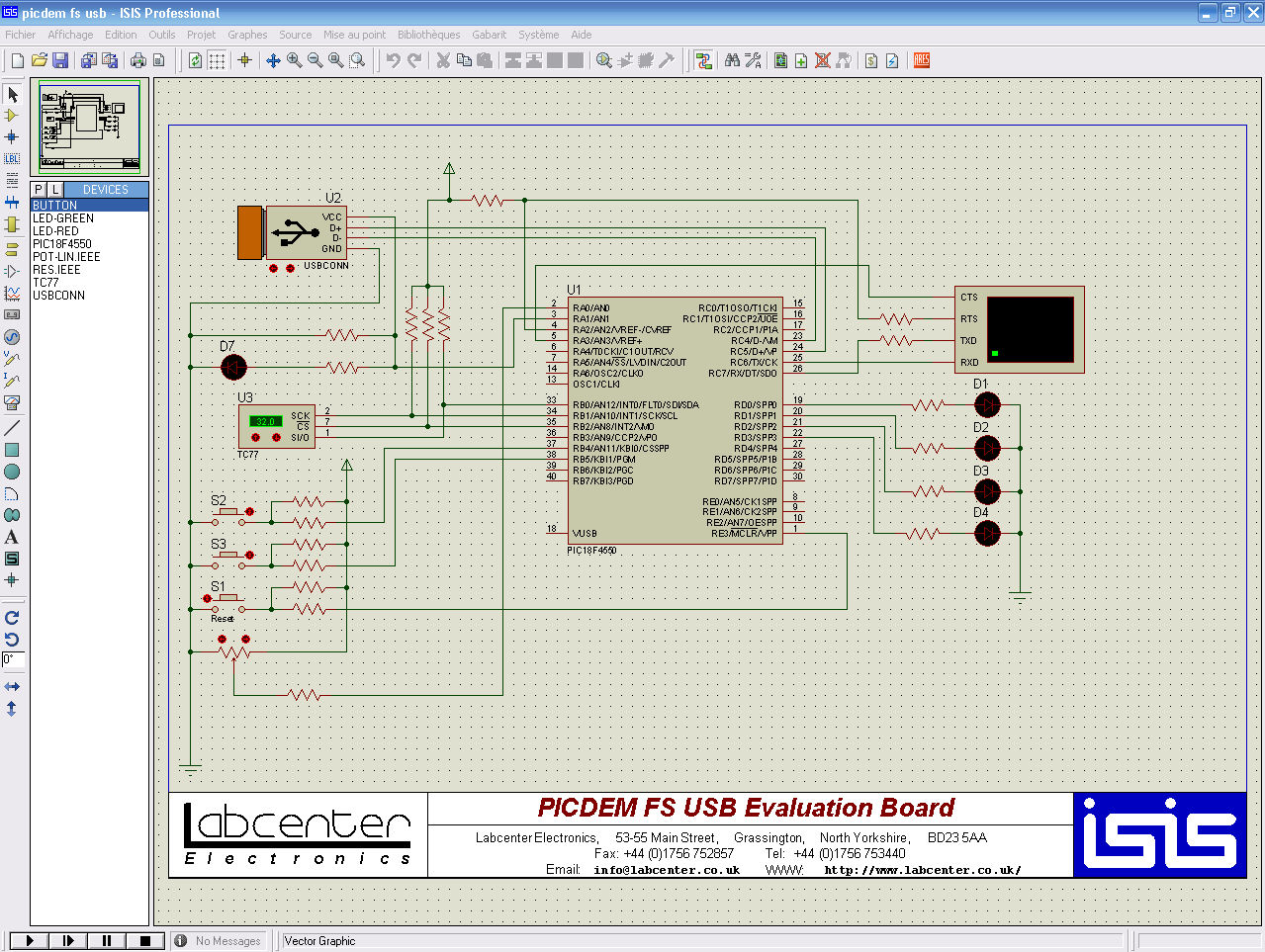
Task: Pause the simulation
Action: (107, 941)
